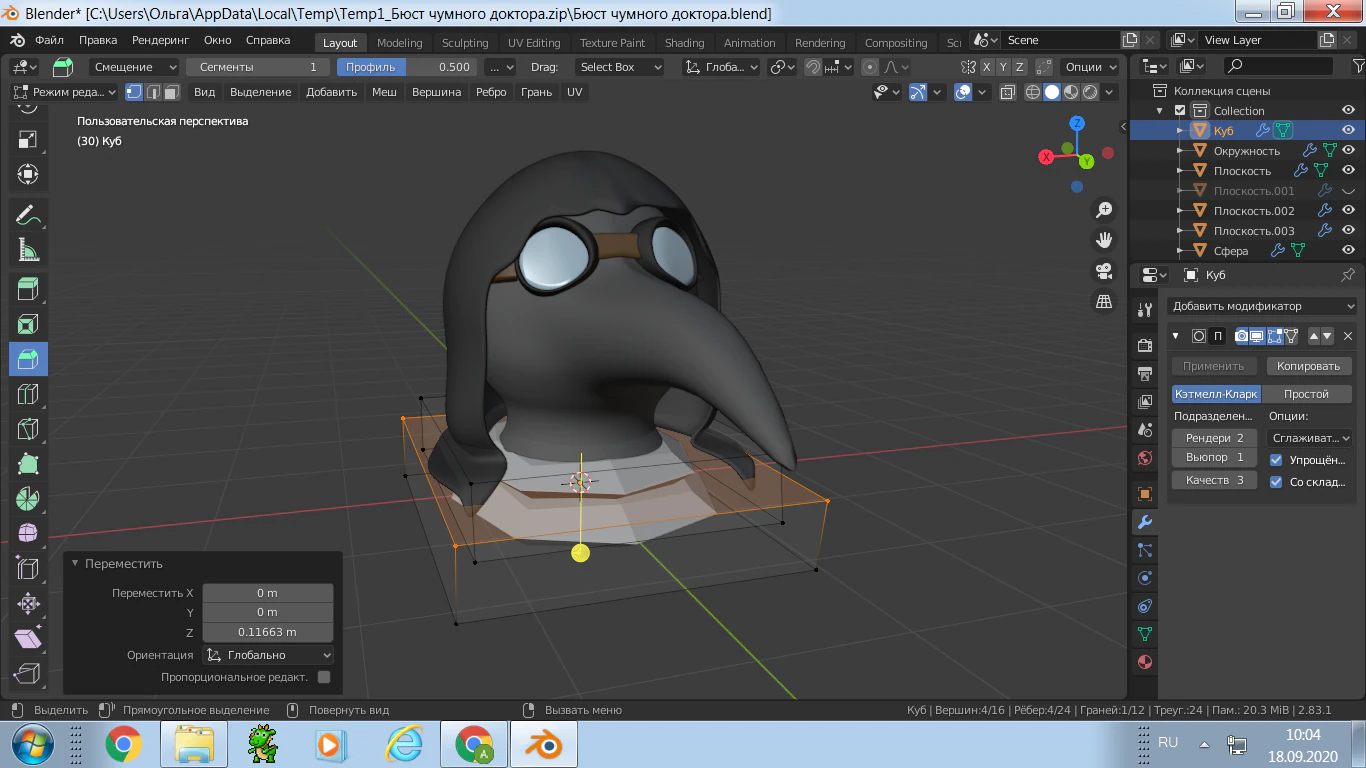This screenshot has height=768, width=1366.
Task: Toggle the camera view icon
Action: coord(1104,271)
